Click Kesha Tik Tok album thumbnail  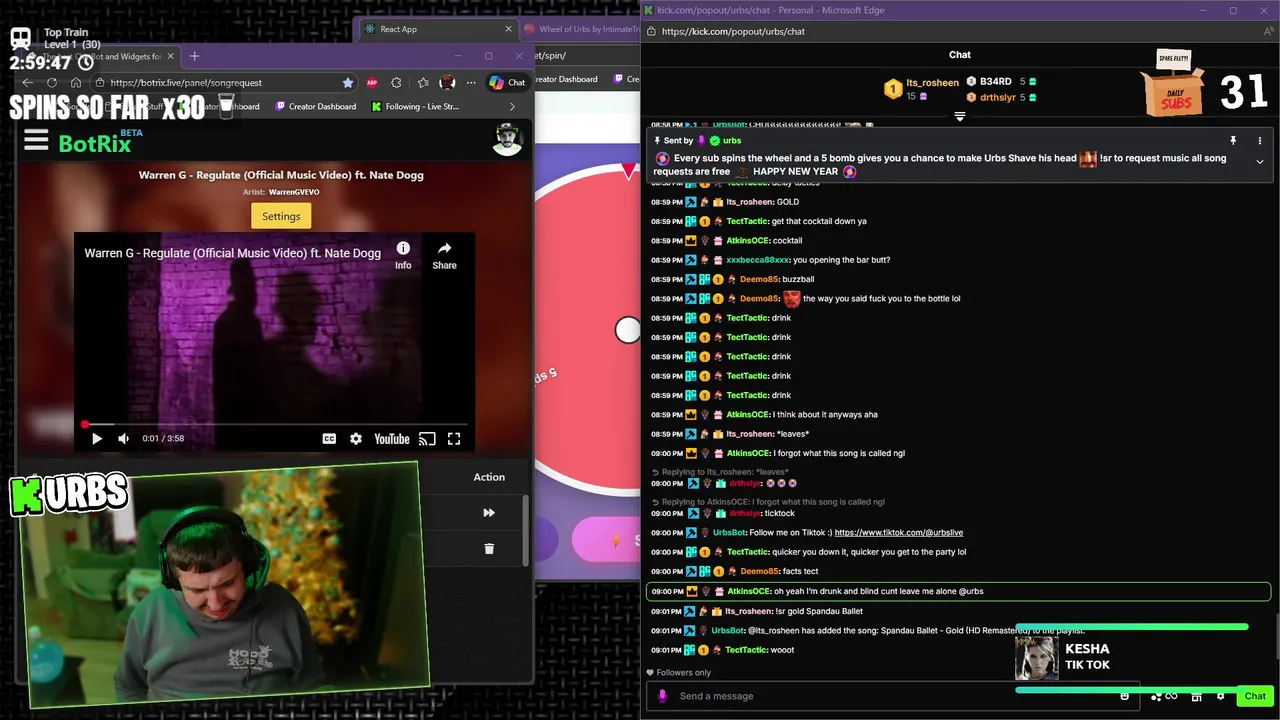point(1036,658)
